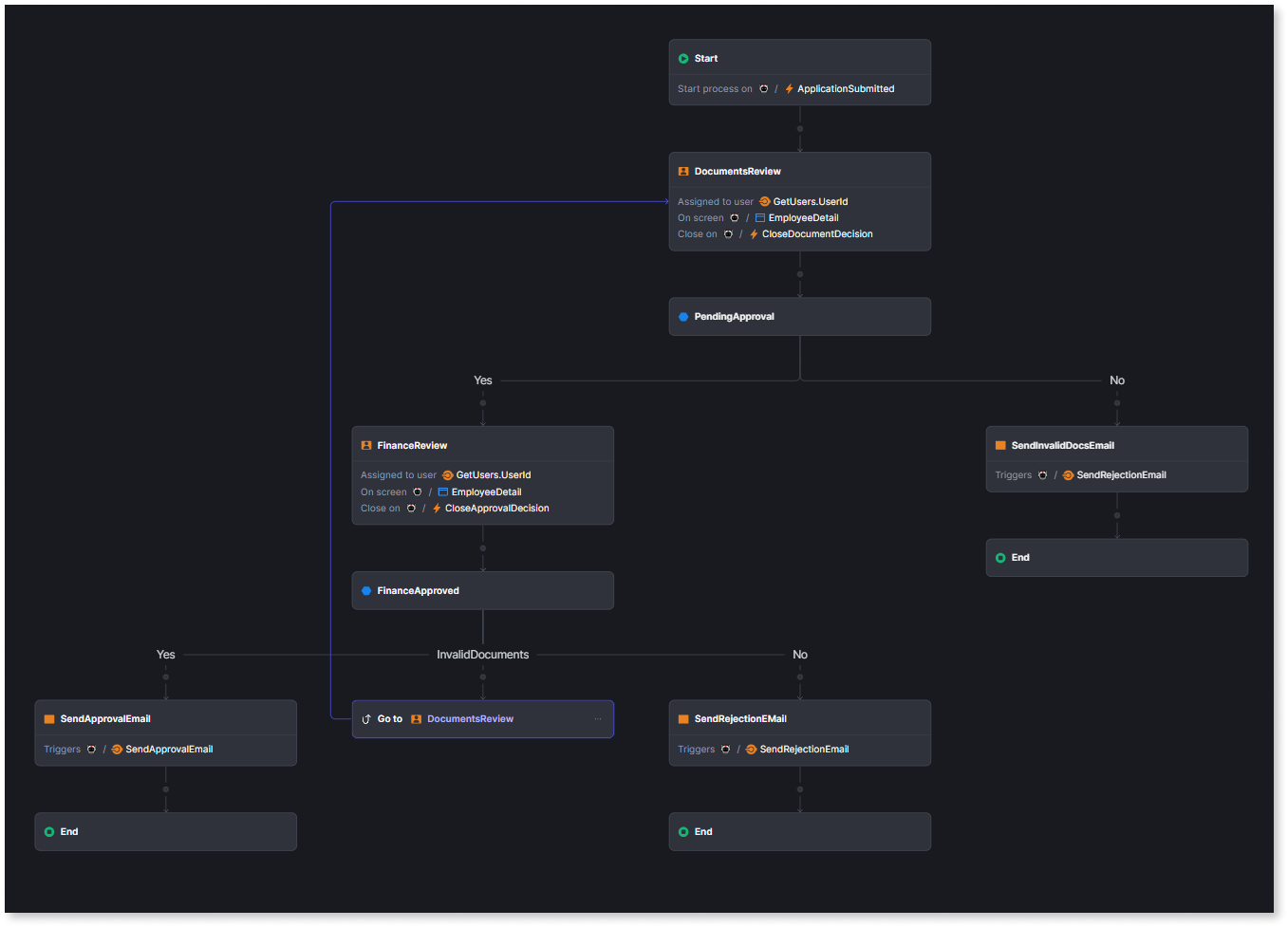Screen dimensions: 1288x927
Task: Click the lightning bolt icon beside ApplicationSubmitted
Action: tap(788, 88)
